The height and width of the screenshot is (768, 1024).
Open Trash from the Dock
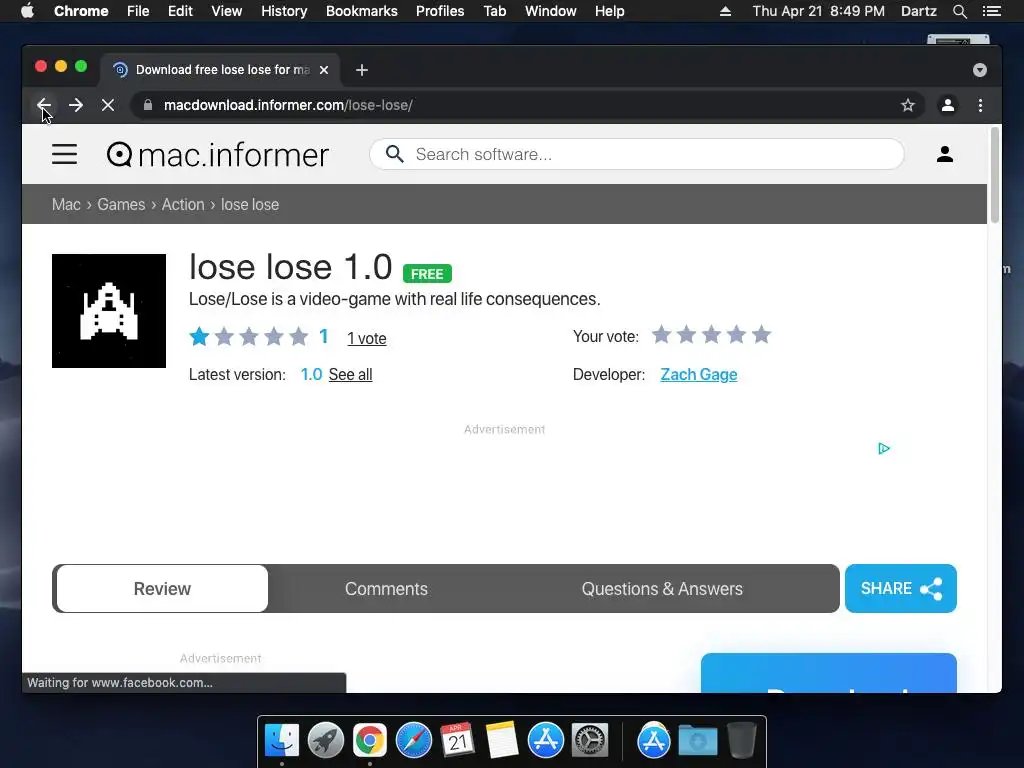tap(742, 740)
